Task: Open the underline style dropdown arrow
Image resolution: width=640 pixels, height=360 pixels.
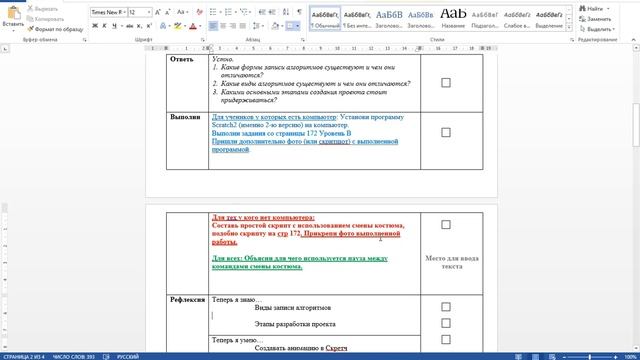Action: click(x=121, y=26)
